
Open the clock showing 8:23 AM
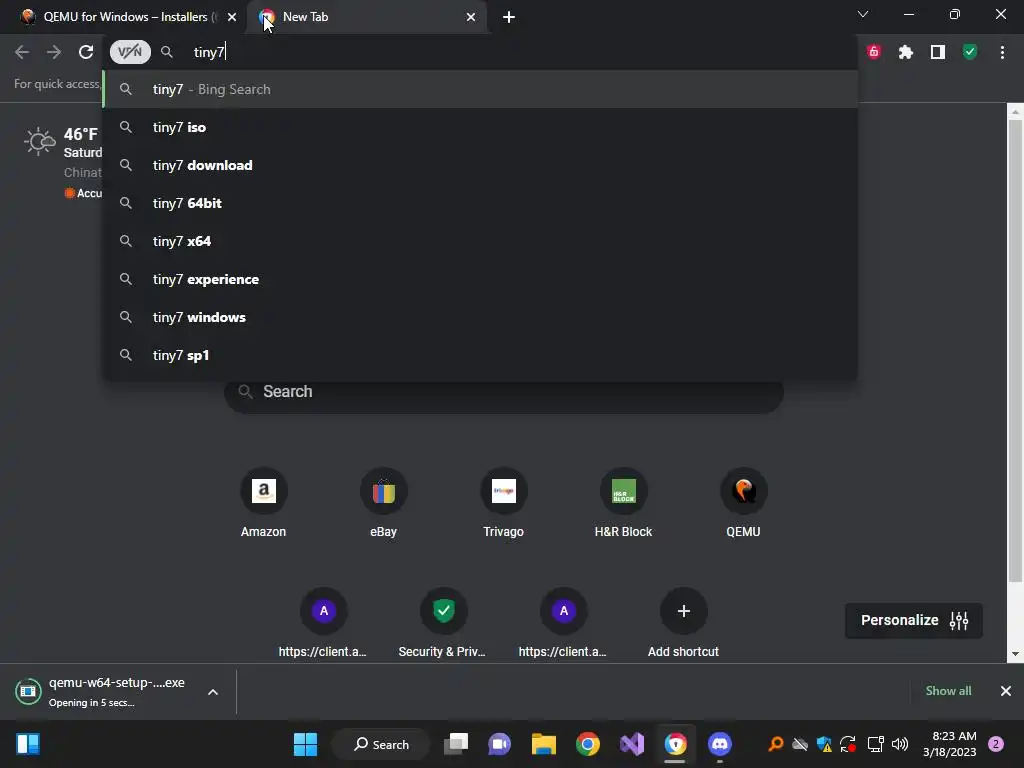coord(950,744)
